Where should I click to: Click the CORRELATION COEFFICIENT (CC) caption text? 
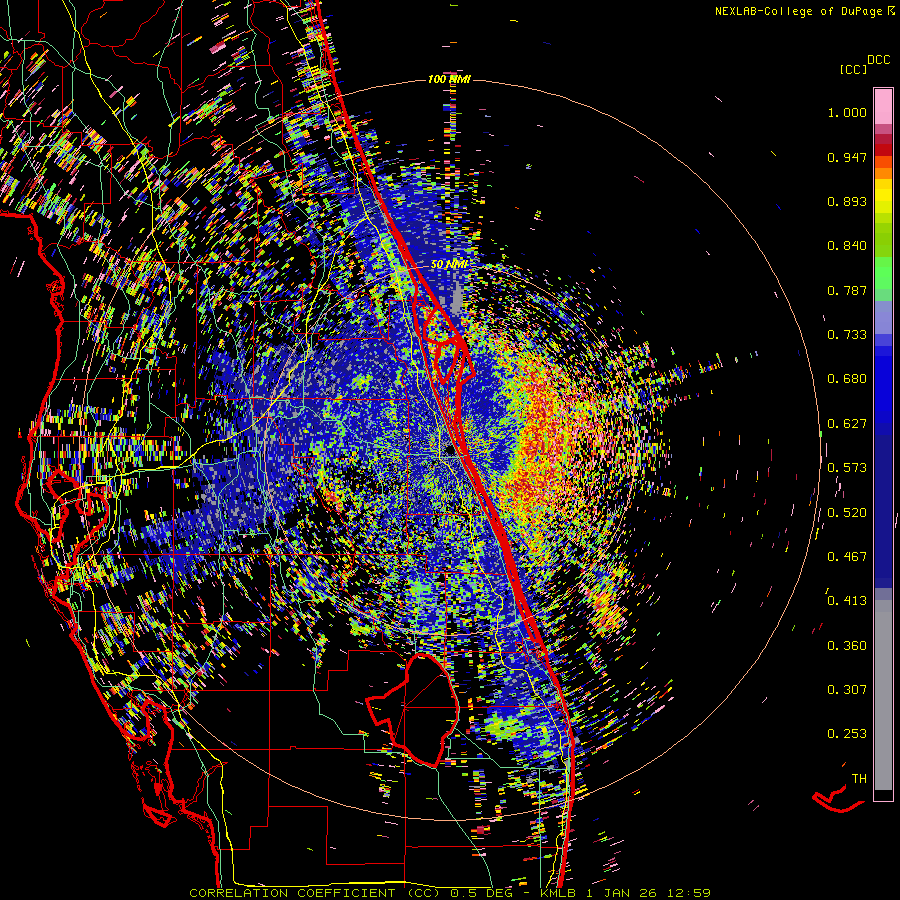315,893
